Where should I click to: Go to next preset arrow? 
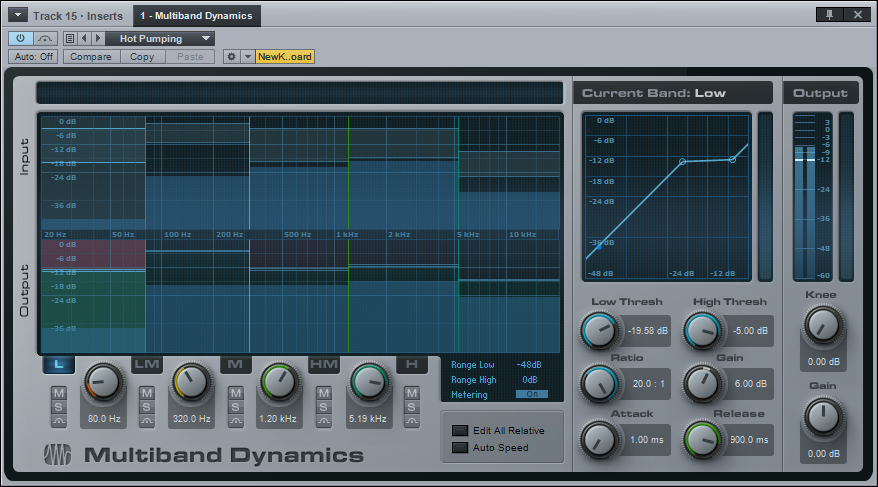(x=97, y=39)
